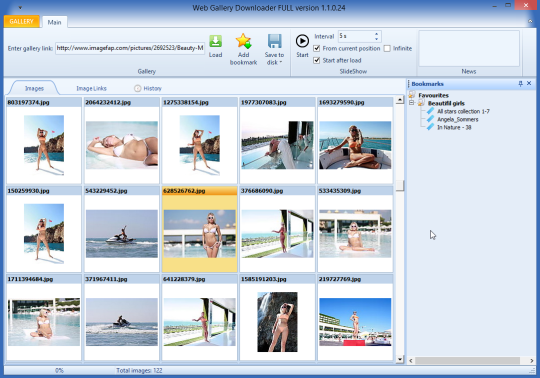Click the green Load gallery icon
Screen dimensions: 540x378
pyautogui.click(x=216, y=42)
